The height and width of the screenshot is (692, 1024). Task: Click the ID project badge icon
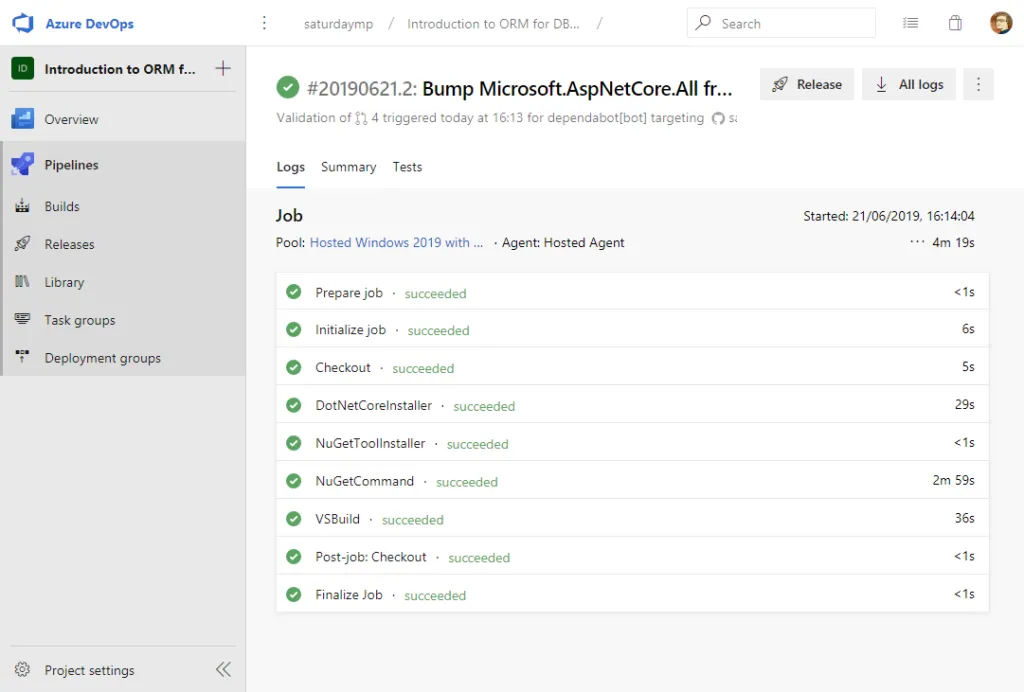[23, 68]
